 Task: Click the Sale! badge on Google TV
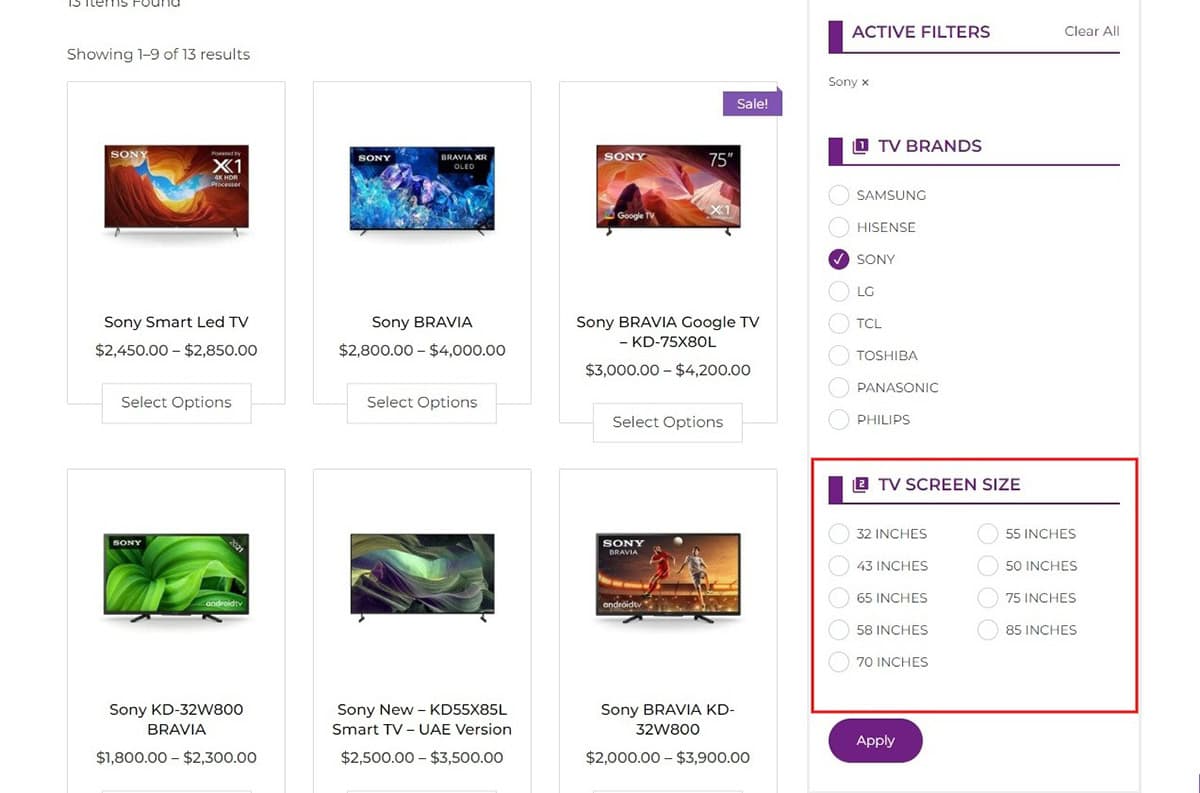click(752, 104)
